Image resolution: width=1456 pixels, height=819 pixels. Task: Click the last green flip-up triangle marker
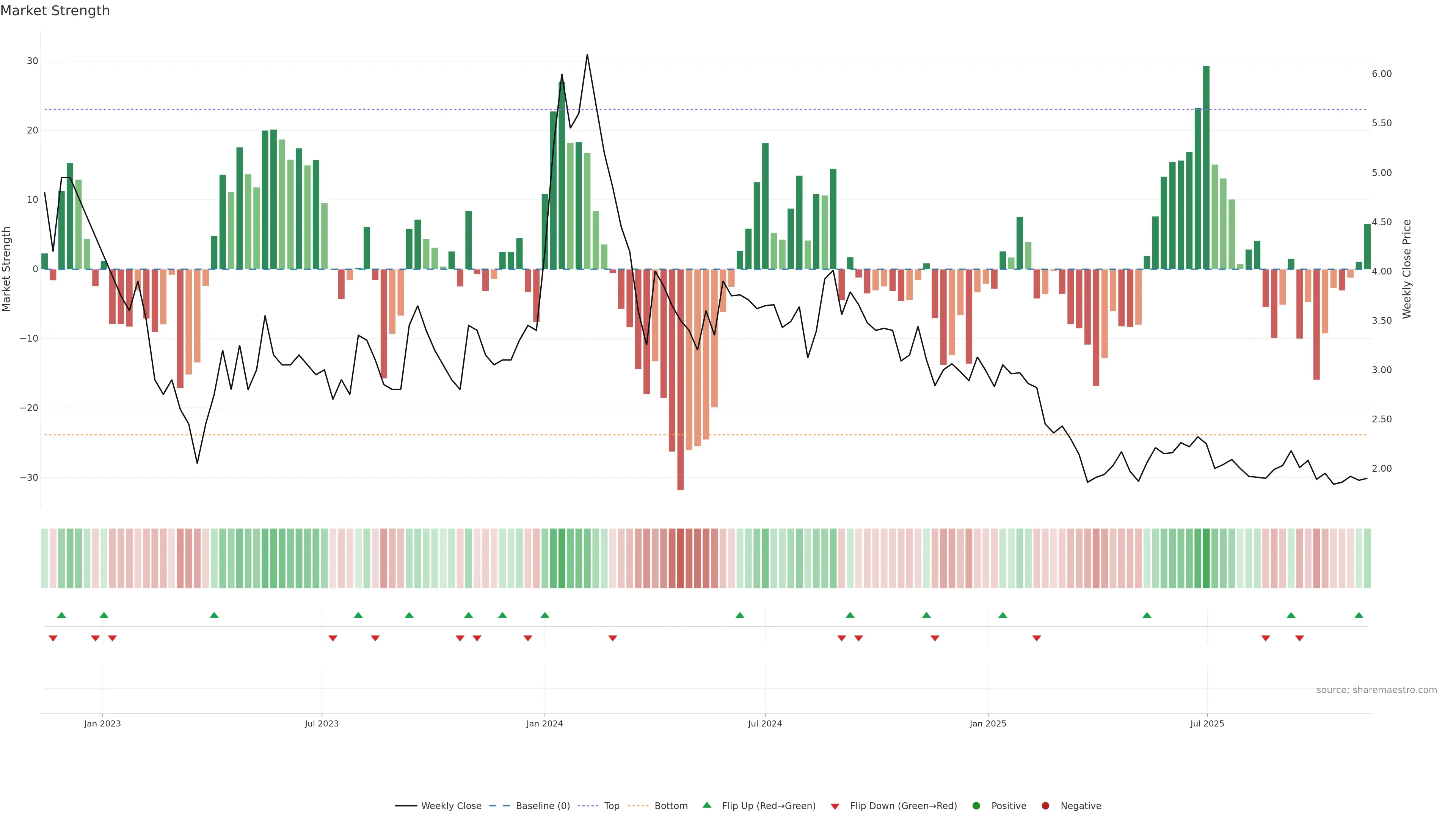[x=1359, y=615]
